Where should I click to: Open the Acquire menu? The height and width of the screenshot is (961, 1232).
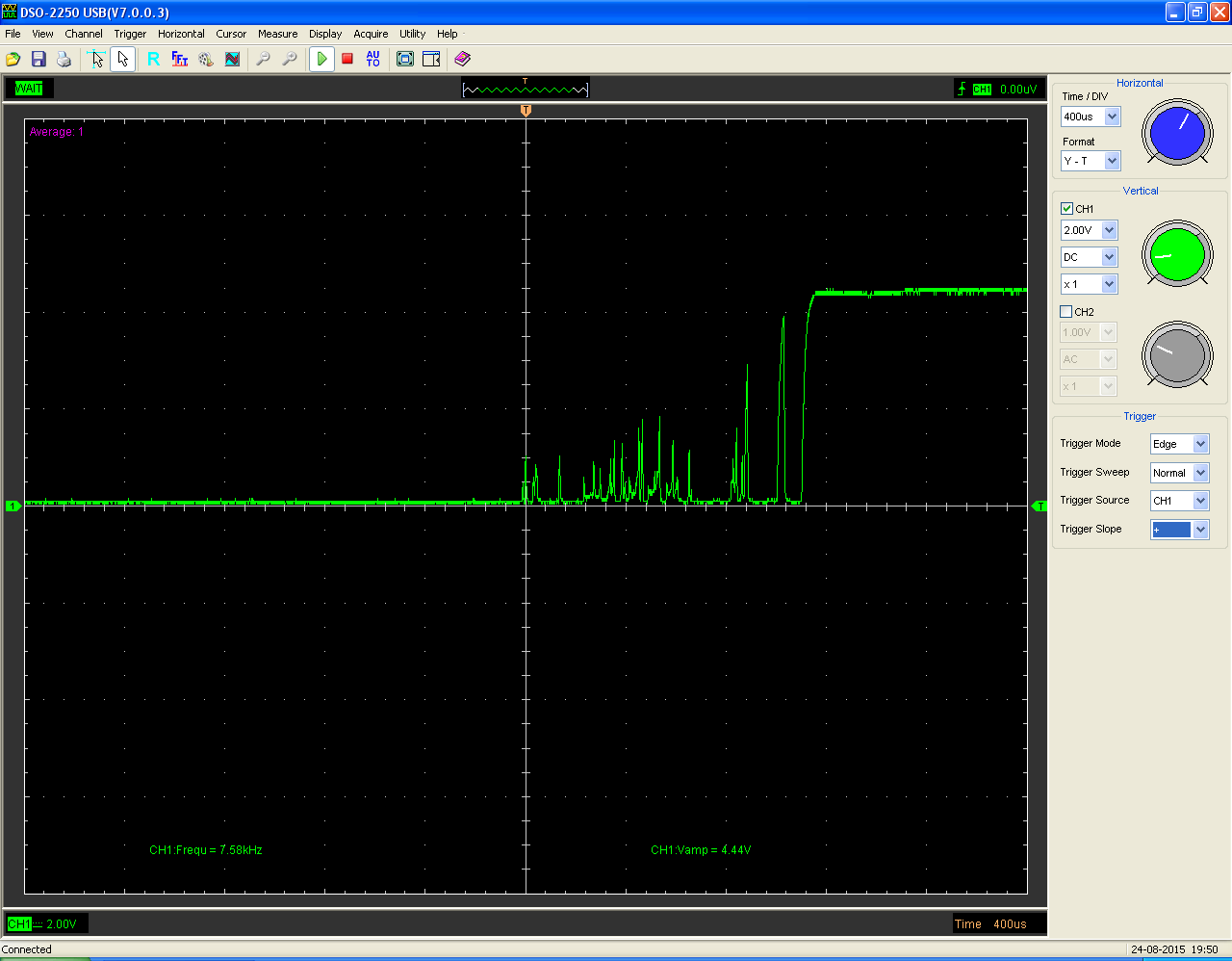(371, 34)
